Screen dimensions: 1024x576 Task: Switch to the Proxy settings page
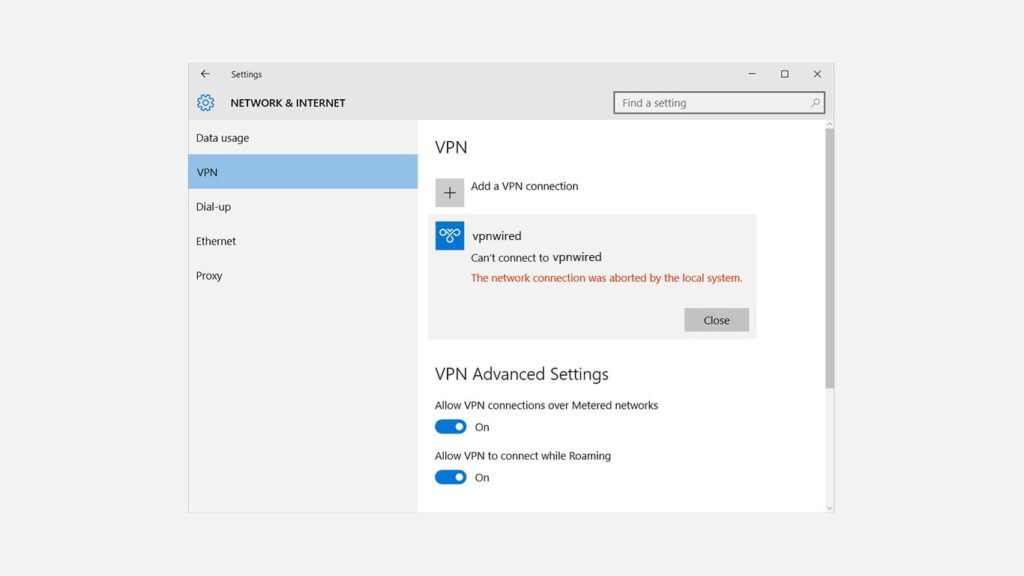tap(209, 276)
